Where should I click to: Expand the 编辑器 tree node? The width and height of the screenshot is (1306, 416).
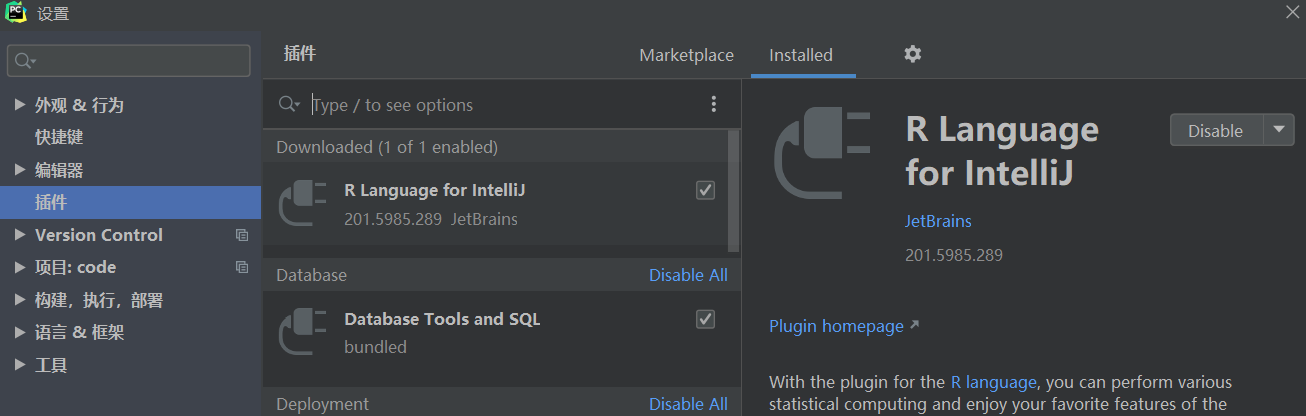point(20,170)
